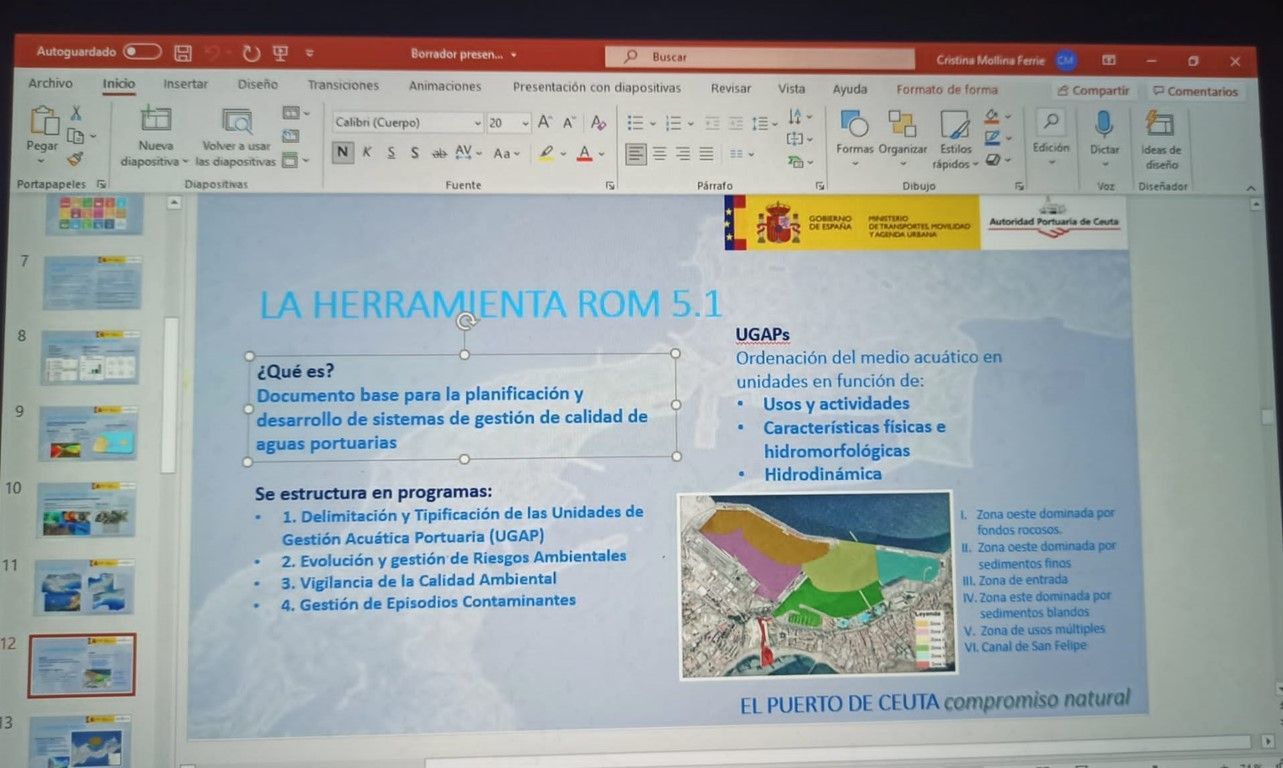This screenshot has width=1283, height=768.
Task: Open the Organizar arrange icon
Action: [x=902, y=123]
